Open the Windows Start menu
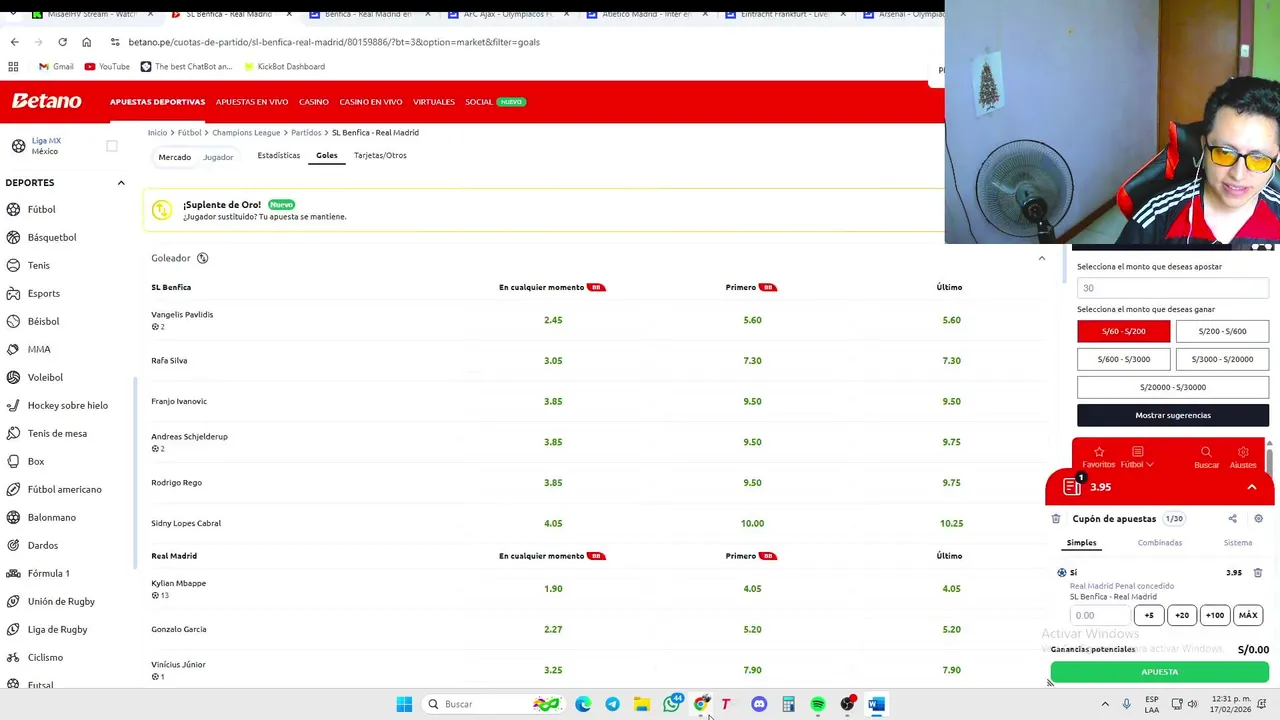This screenshot has width=1280, height=720. 404,704
